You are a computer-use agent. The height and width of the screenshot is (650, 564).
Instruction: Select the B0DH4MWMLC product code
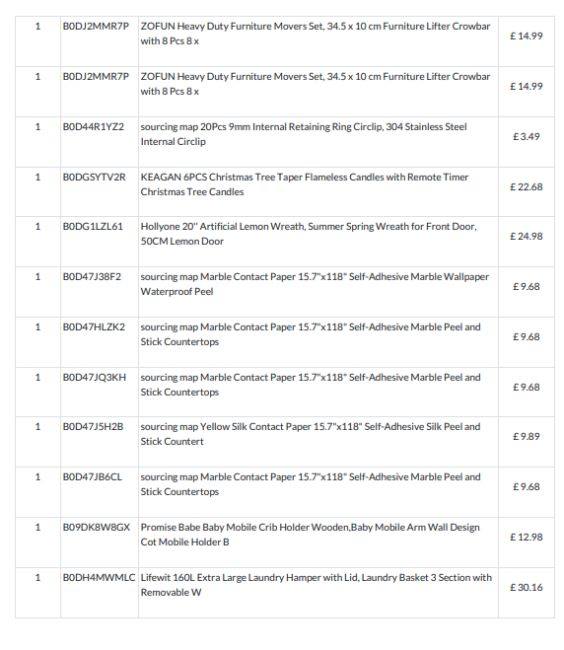pos(99,578)
